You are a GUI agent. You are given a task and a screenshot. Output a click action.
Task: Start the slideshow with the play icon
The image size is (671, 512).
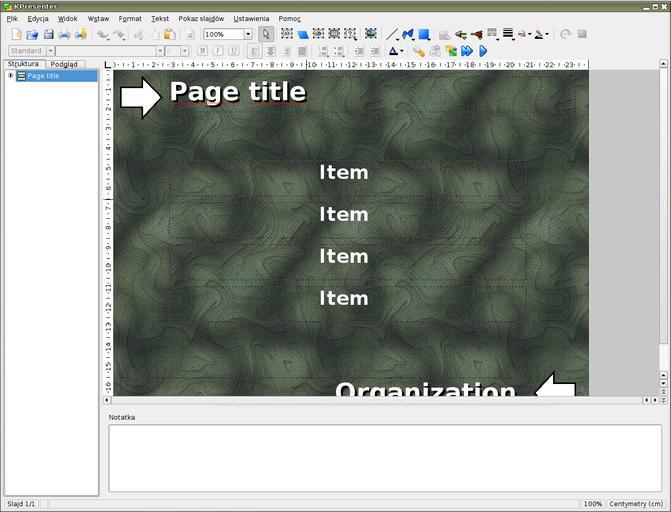click(483, 50)
